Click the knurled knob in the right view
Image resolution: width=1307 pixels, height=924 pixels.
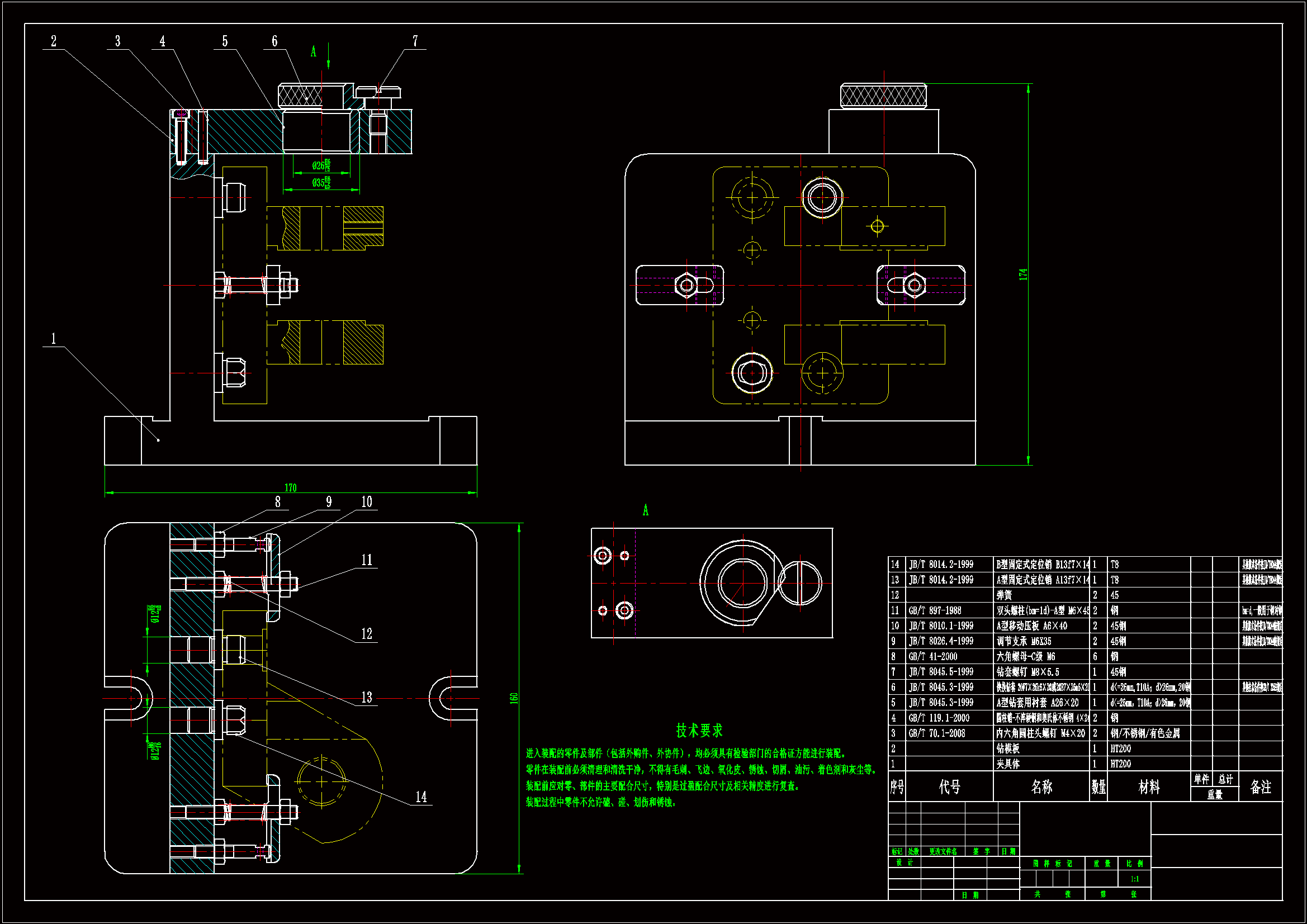click(883, 96)
